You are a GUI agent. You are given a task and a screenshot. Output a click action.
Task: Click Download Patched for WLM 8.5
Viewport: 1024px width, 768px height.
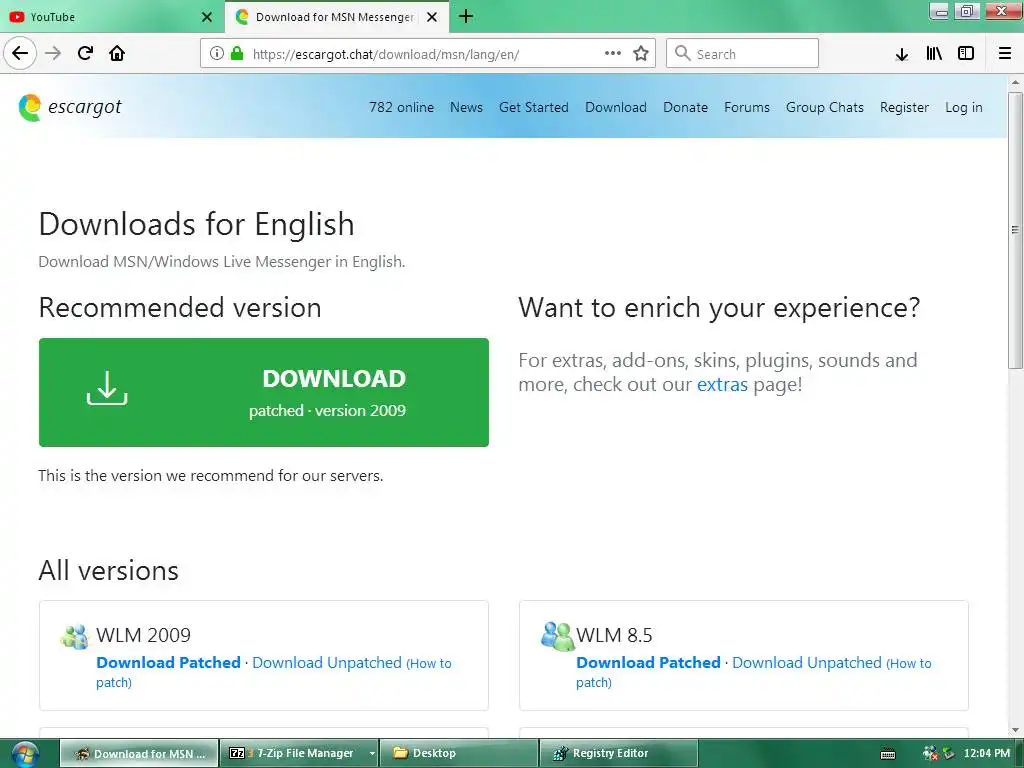648,662
